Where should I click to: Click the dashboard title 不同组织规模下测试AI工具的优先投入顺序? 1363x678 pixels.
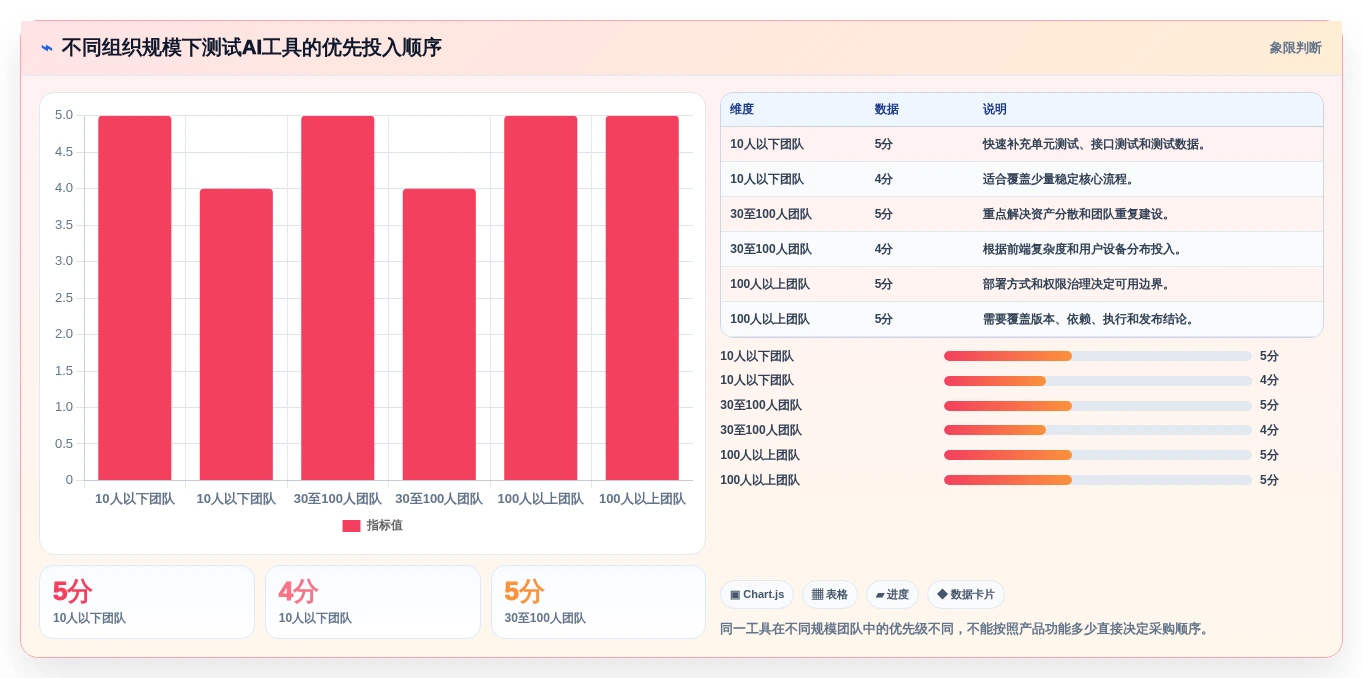251,48
